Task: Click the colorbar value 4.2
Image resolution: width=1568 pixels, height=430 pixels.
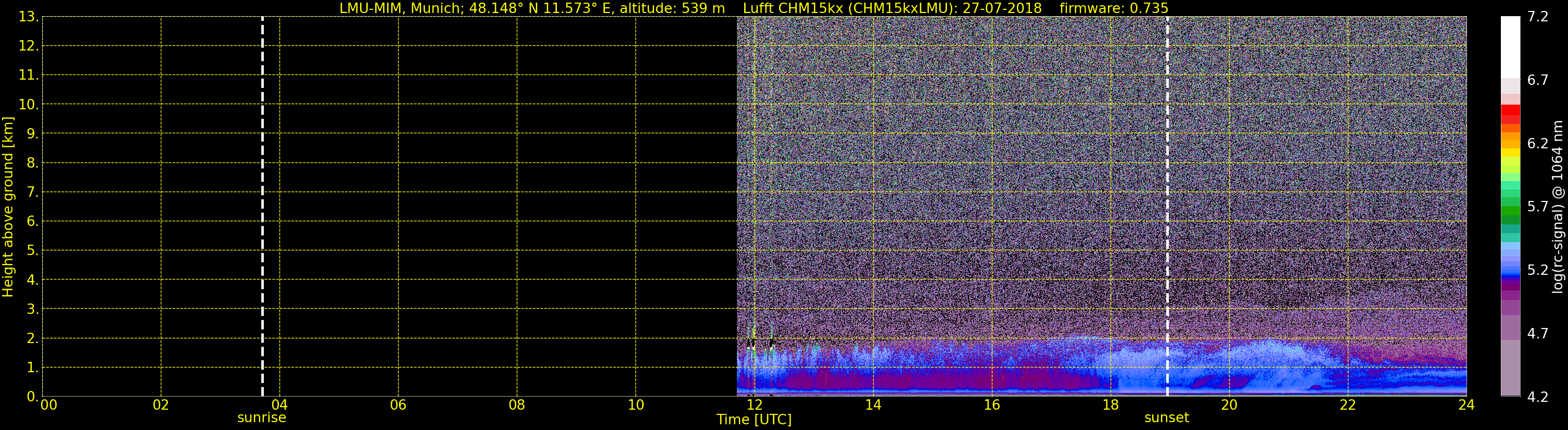Action: 1538,397
